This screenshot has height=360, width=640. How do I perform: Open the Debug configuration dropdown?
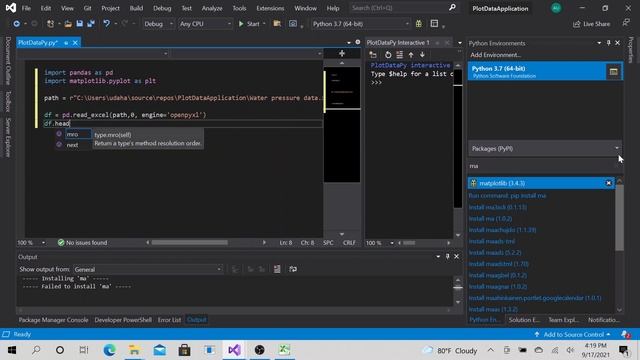[158, 24]
